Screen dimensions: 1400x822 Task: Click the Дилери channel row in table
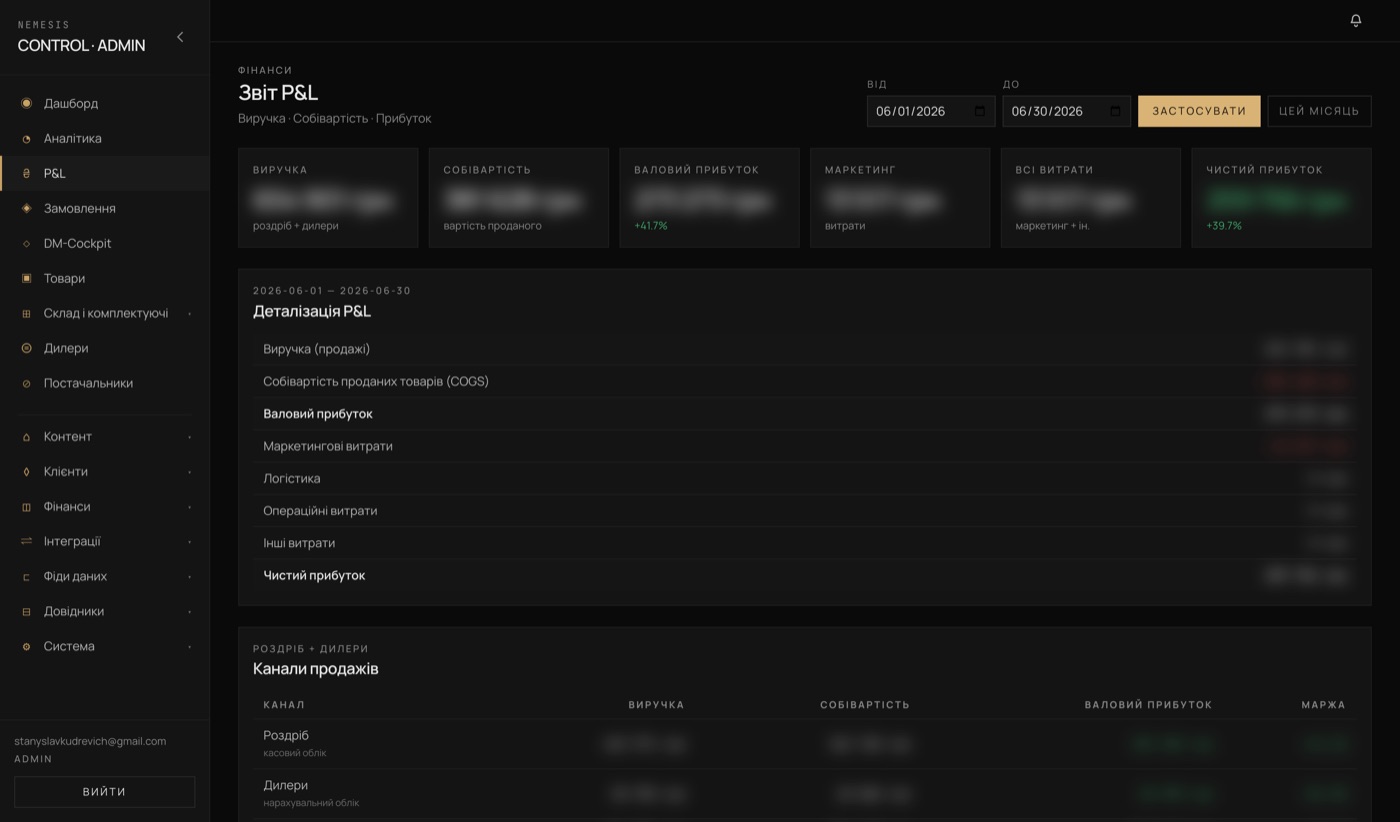[805, 794]
